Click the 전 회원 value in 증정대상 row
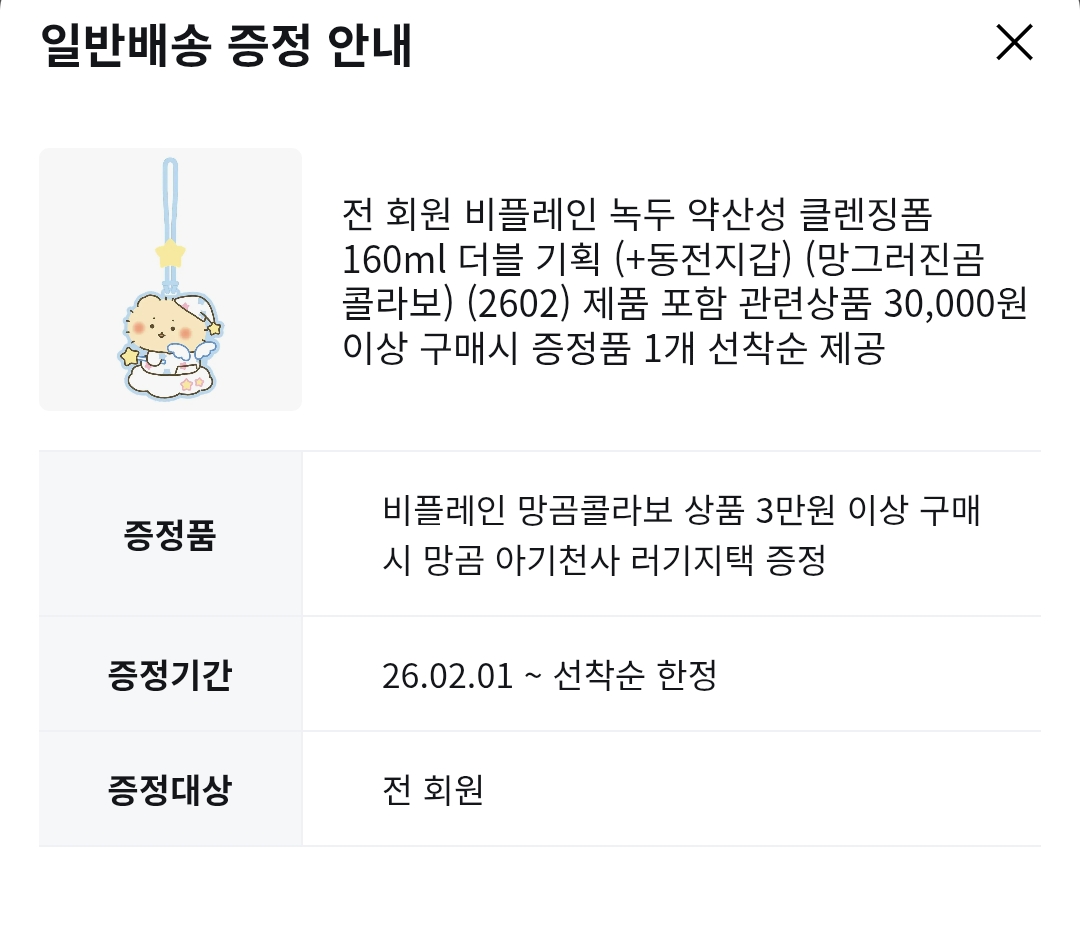1080x936 pixels. pyautogui.click(x=433, y=791)
